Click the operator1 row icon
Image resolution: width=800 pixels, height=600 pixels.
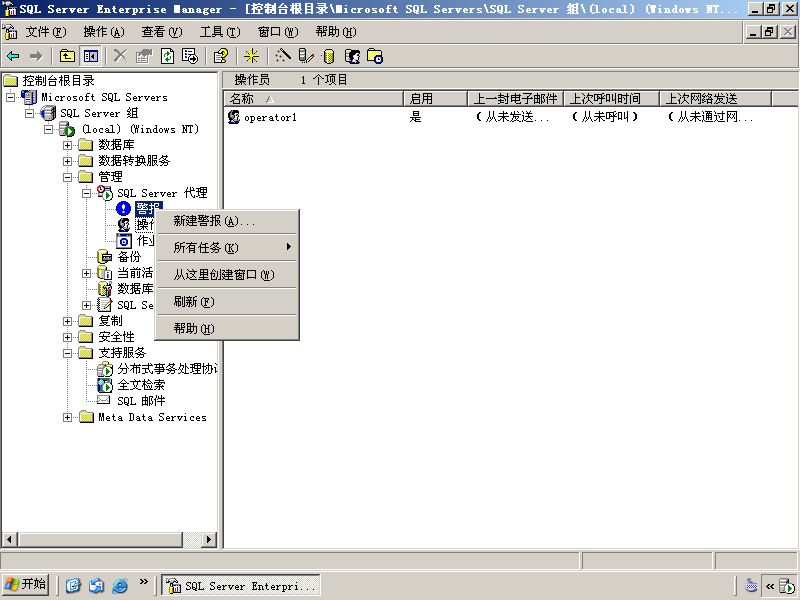(234, 117)
